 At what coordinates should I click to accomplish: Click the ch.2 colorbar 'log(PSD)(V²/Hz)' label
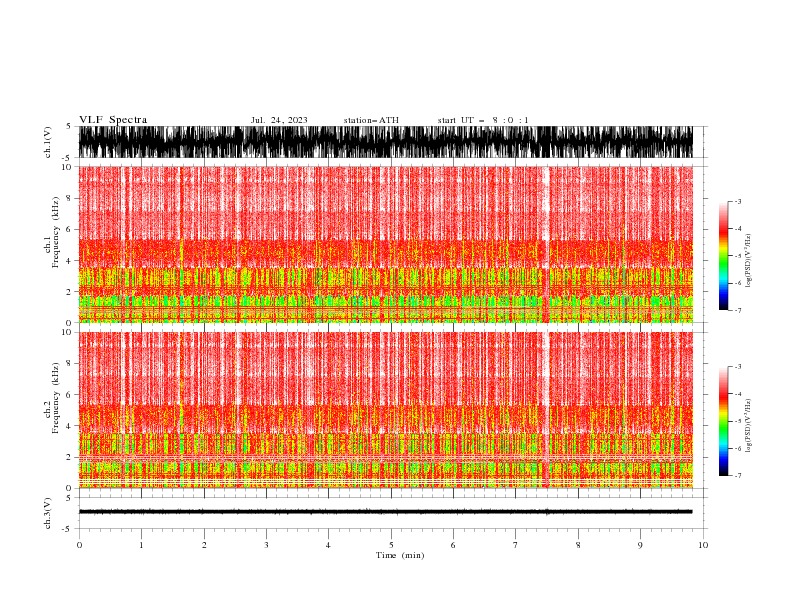click(748, 426)
